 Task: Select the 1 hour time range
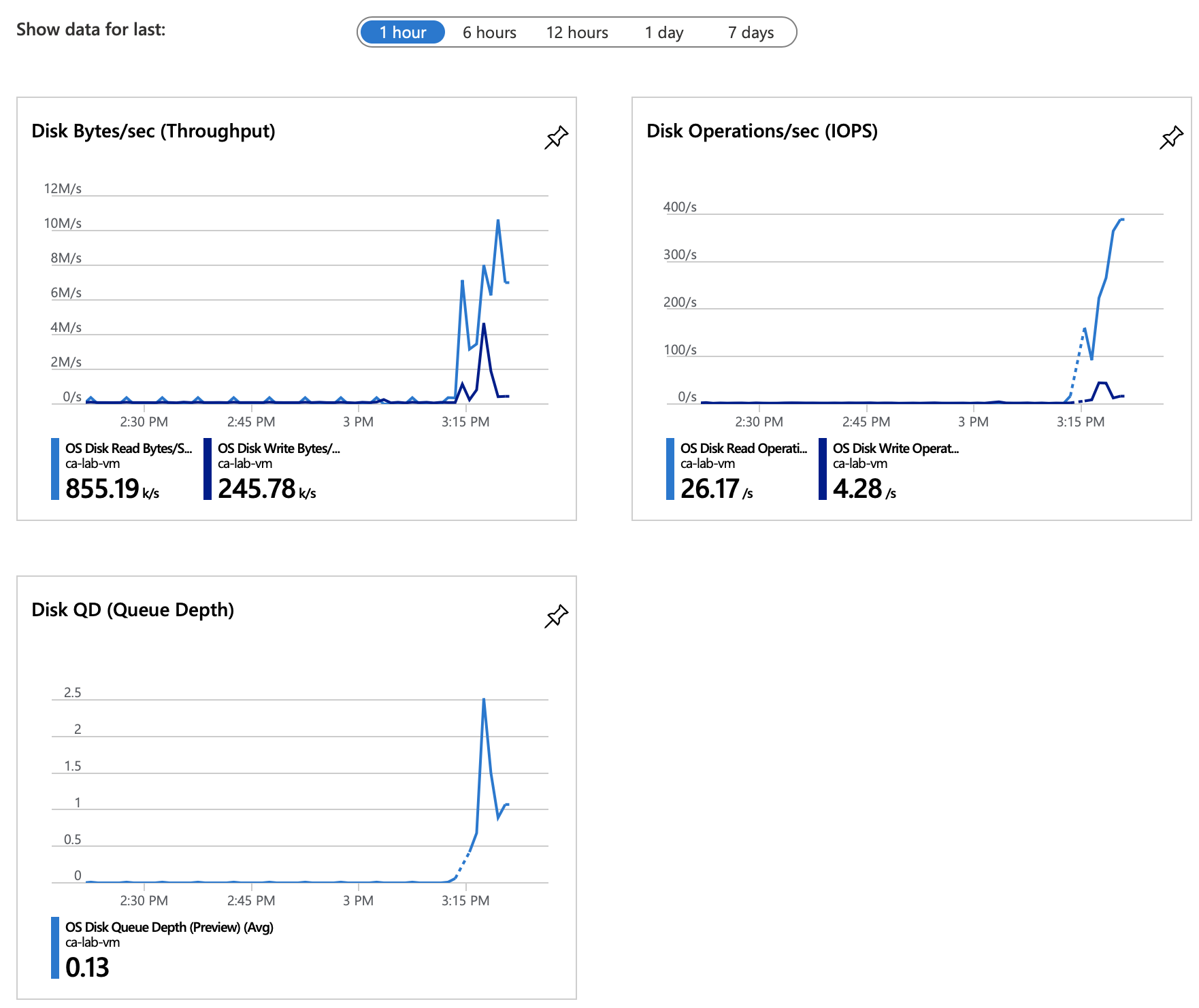(x=402, y=33)
